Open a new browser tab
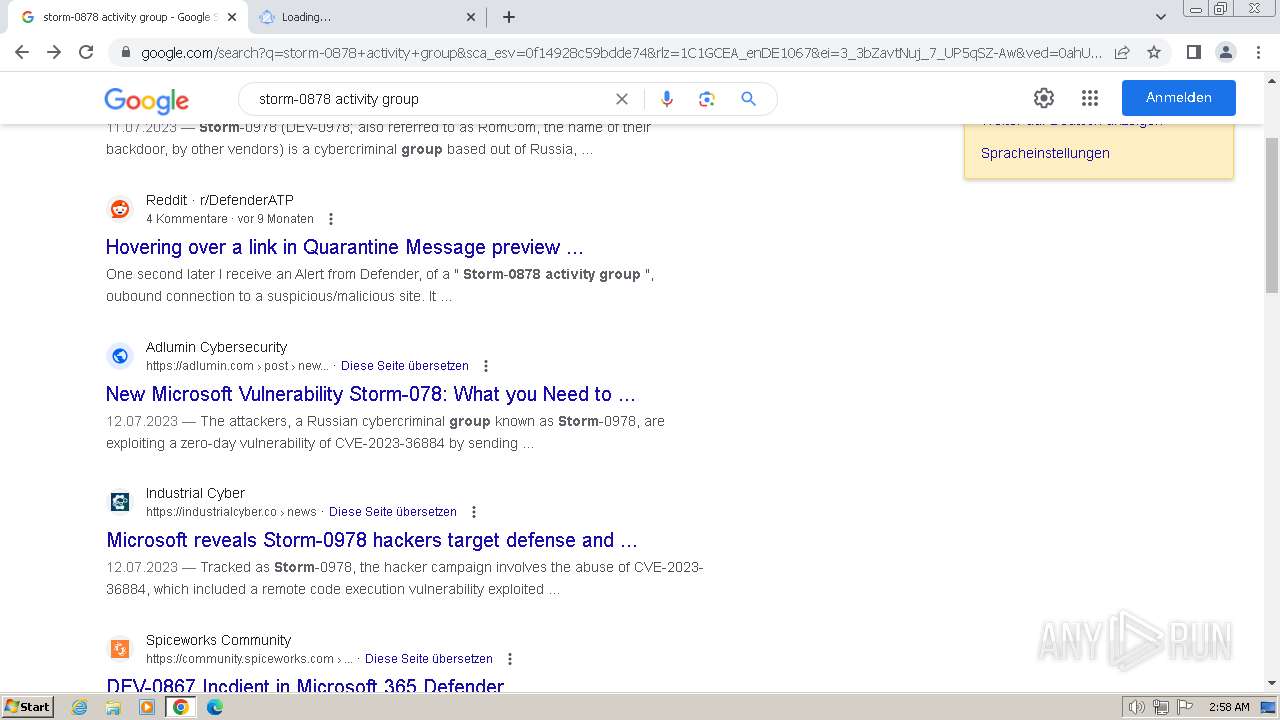 pyautogui.click(x=509, y=17)
